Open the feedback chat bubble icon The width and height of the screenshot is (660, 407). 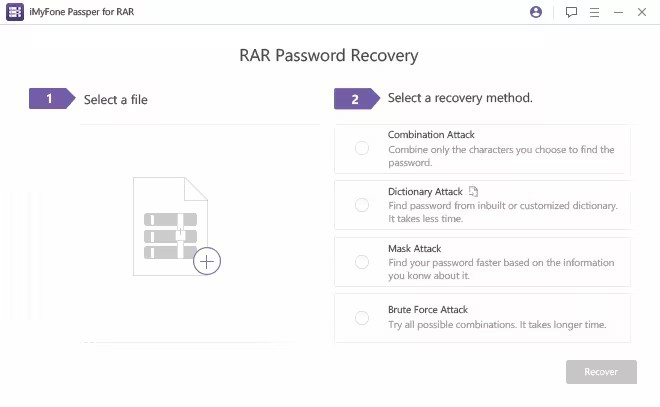pos(571,12)
